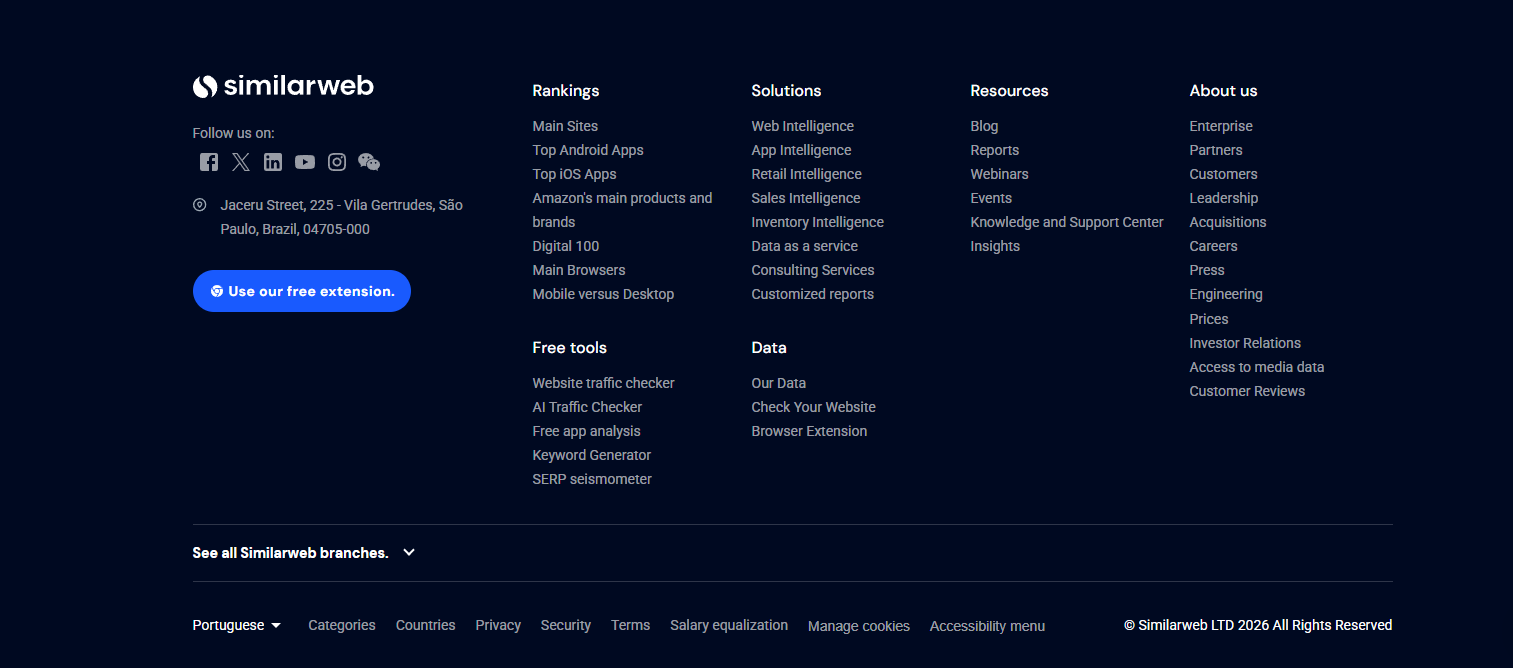Open Main Browsers ranking
Screen dimensions: 1513x668
coord(579,270)
